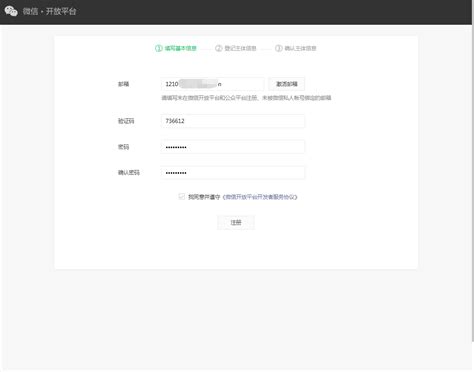Select step 2 登记主体信息 tab
The image size is (474, 372).
[236, 48]
